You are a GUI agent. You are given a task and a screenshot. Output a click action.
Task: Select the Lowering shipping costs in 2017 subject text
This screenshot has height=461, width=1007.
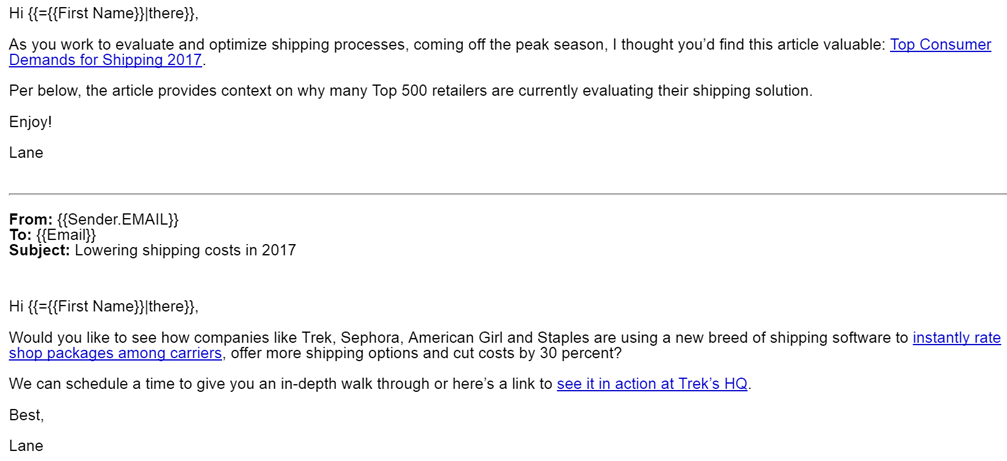click(x=186, y=250)
